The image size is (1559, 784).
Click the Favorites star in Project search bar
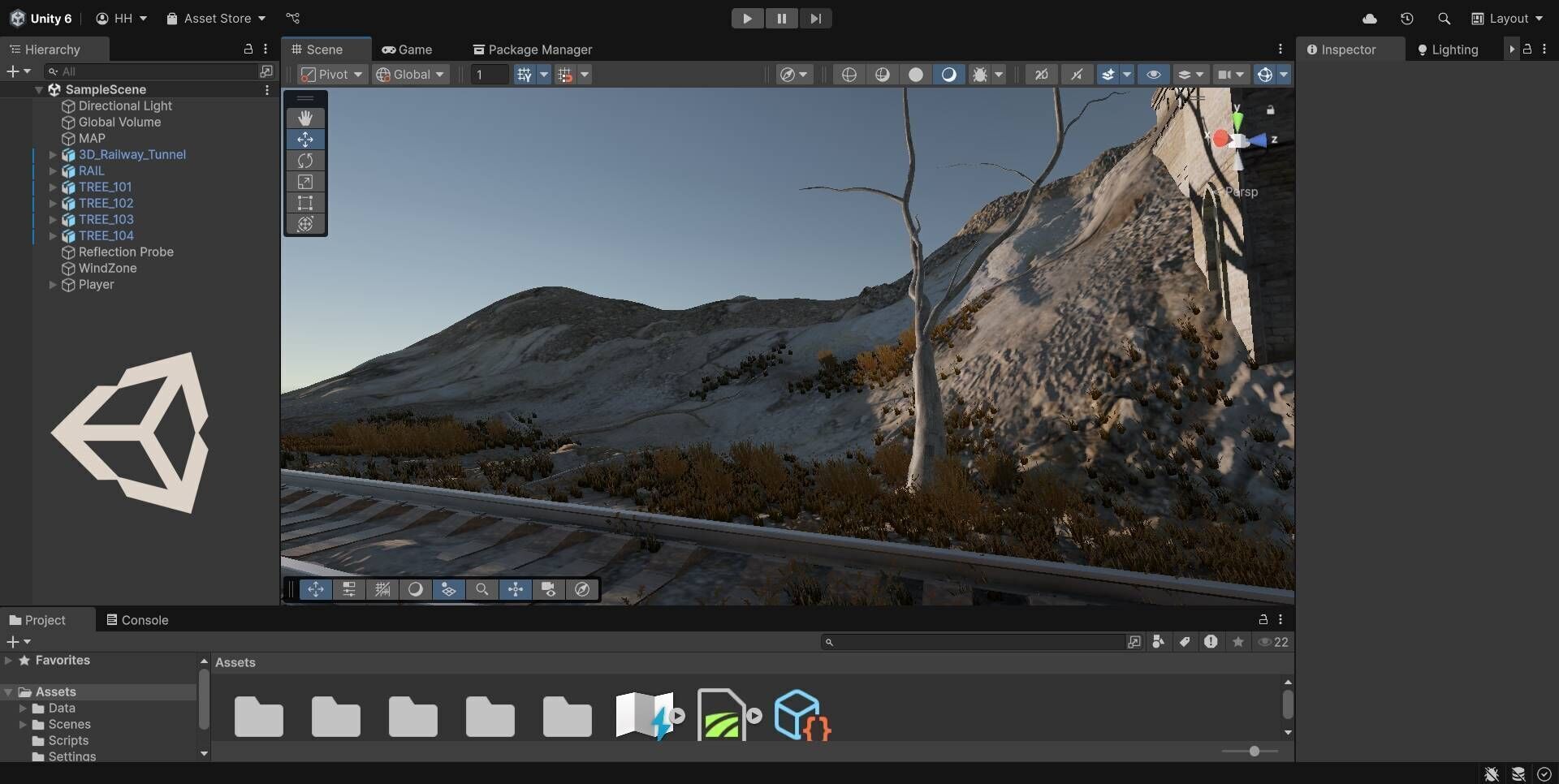click(x=1238, y=642)
